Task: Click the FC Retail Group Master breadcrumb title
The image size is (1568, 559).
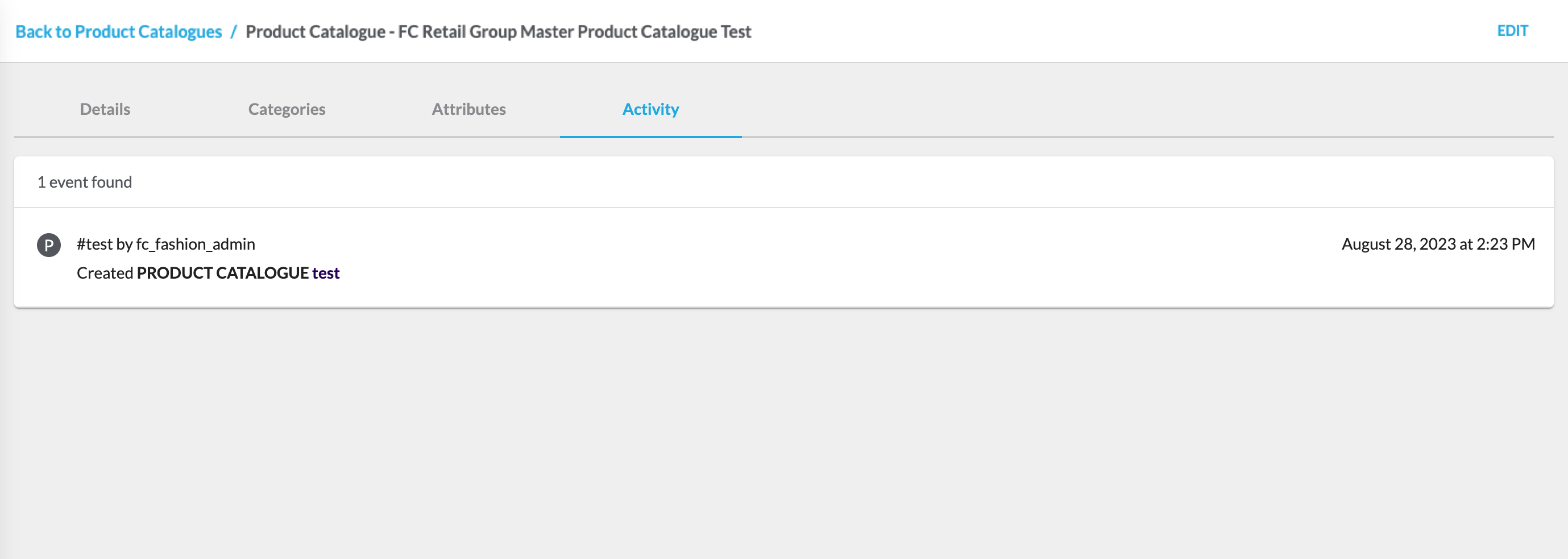Action: pyautogui.click(x=575, y=32)
